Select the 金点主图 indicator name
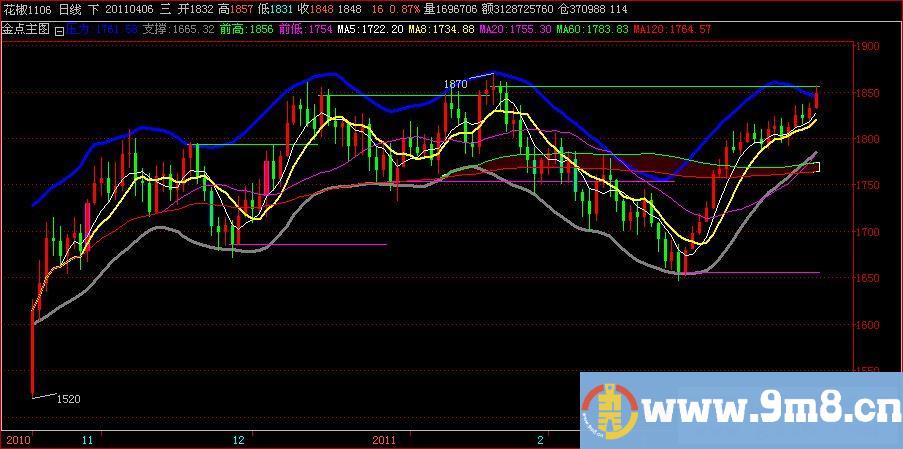 point(26,30)
